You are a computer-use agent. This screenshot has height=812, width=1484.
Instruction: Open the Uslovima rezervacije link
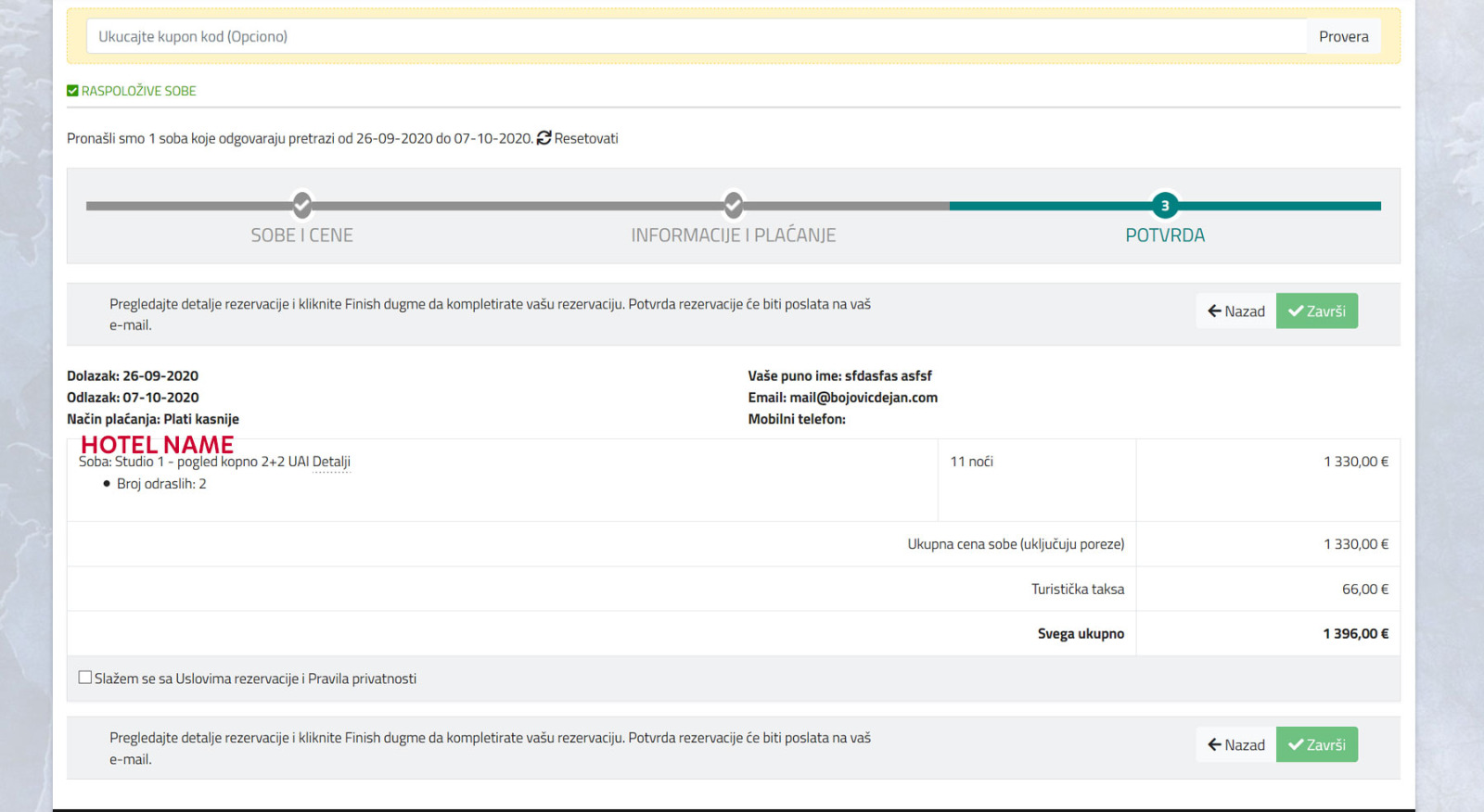(237, 679)
